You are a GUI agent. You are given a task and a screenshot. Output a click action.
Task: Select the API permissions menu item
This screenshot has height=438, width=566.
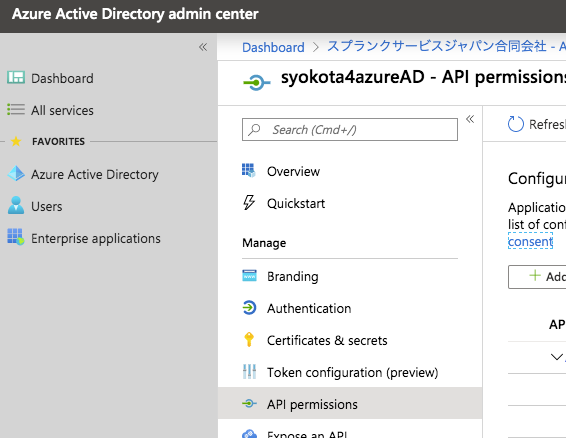pyautogui.click(x=350, y=403)
